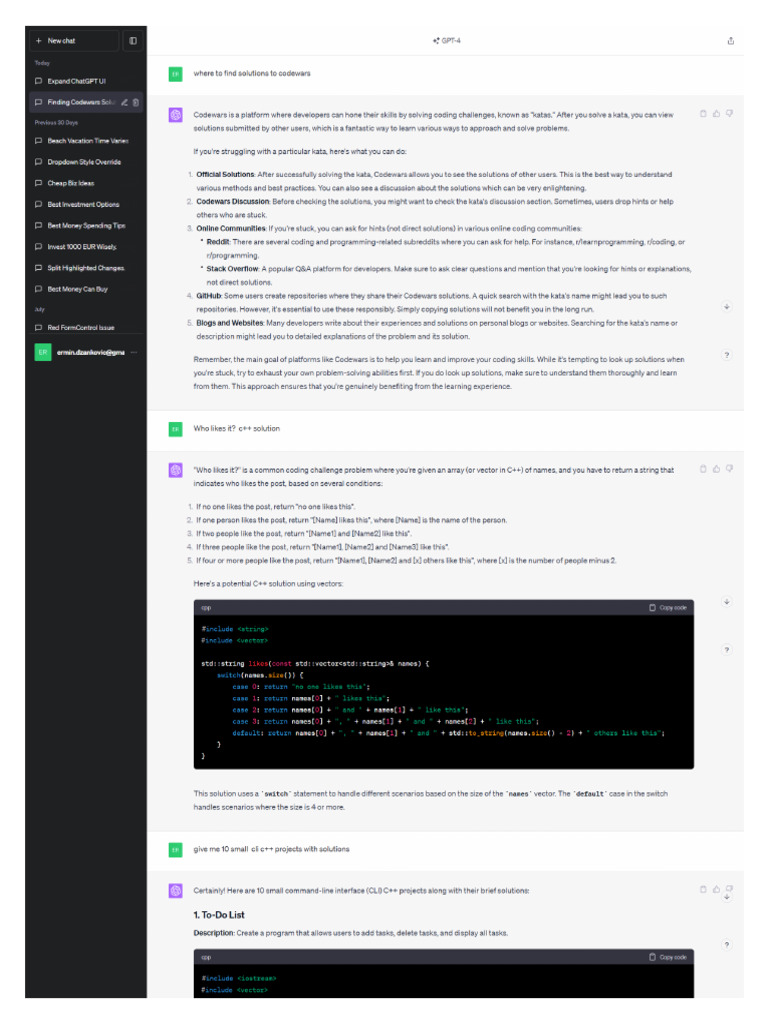Click the '#include <string>' code line

tap(234, 630)
